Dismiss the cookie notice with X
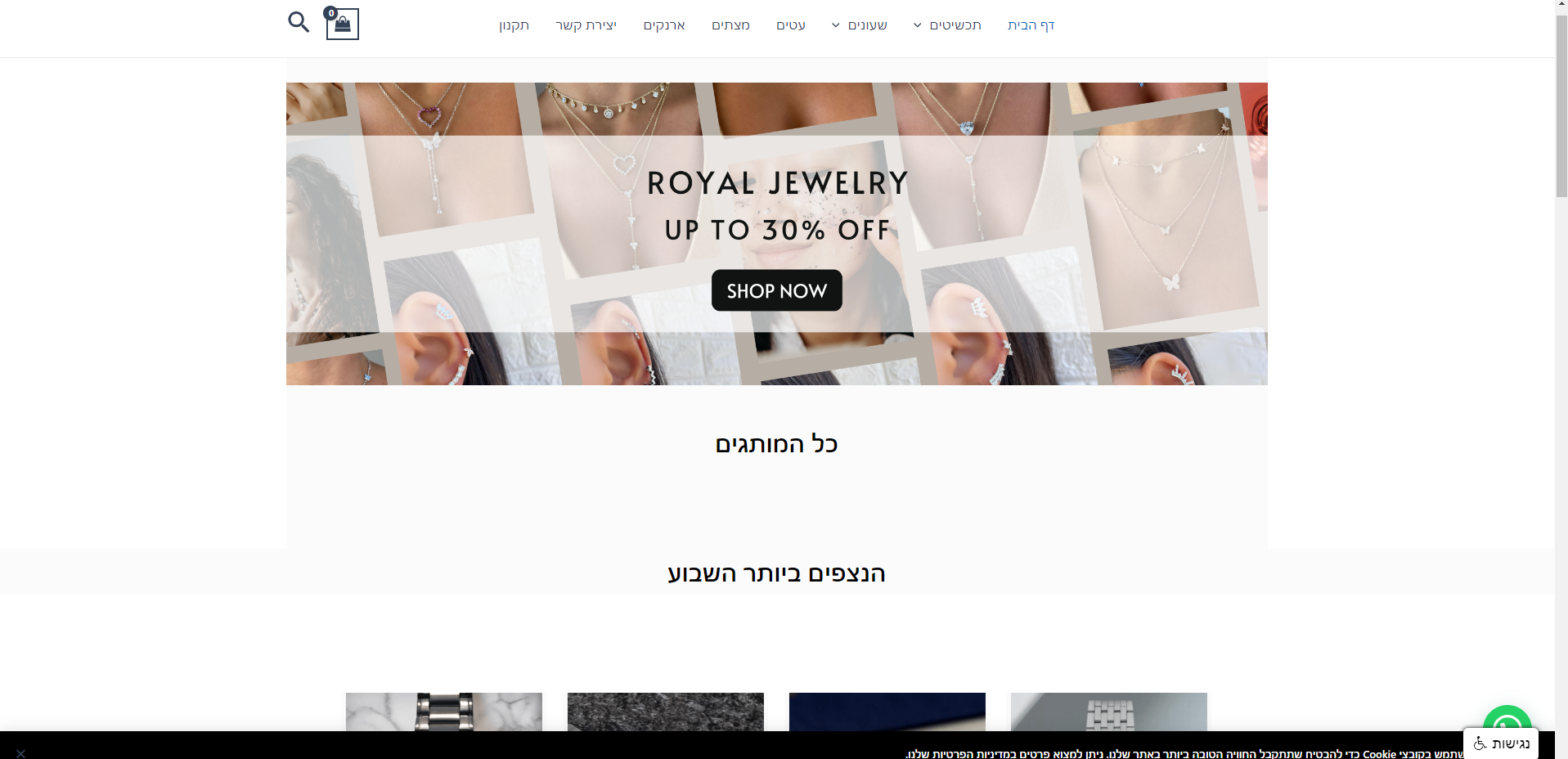 pyautogui.click(x=20, y=753)
